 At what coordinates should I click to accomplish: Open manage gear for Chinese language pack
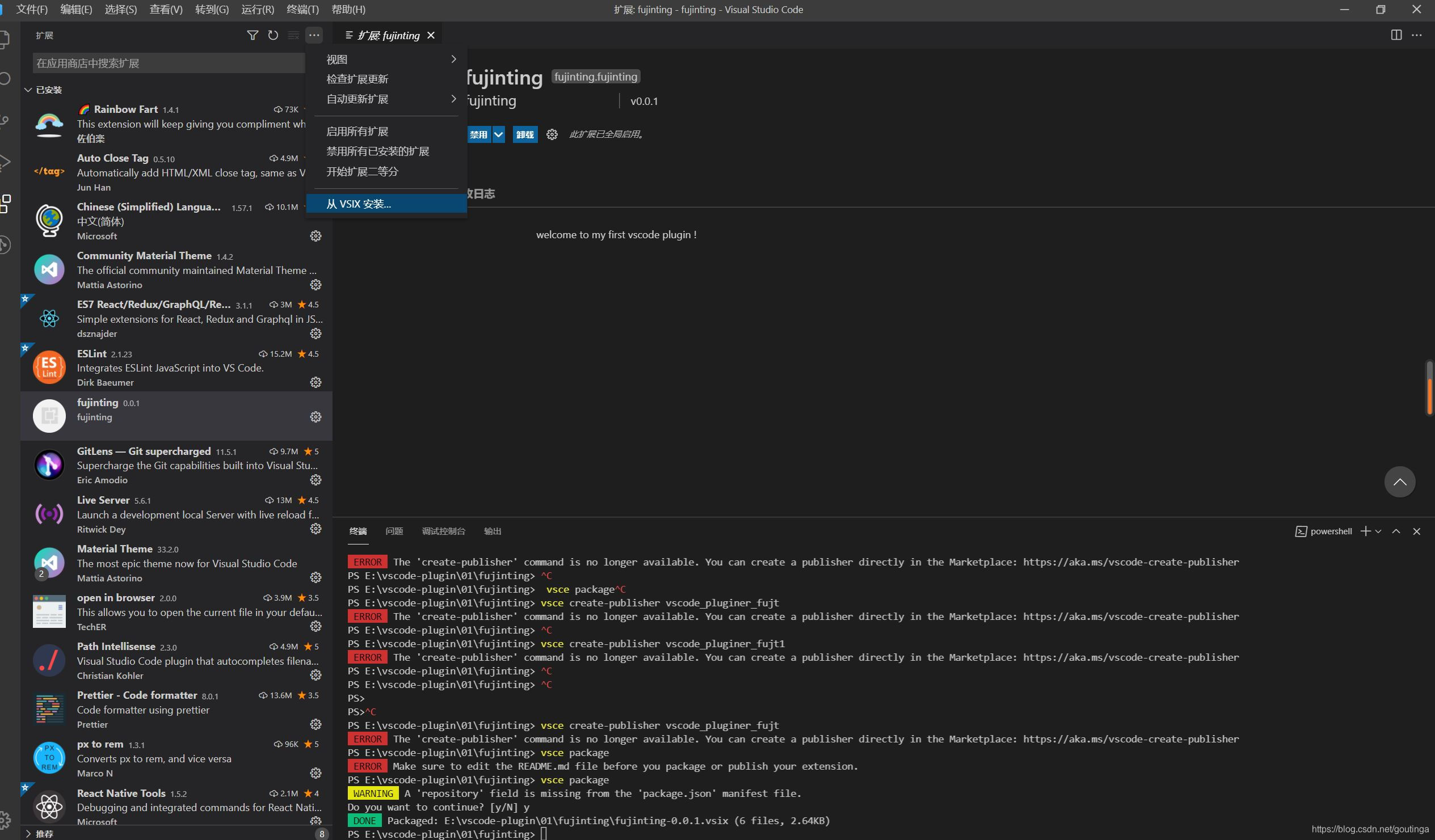coord(315,236)
